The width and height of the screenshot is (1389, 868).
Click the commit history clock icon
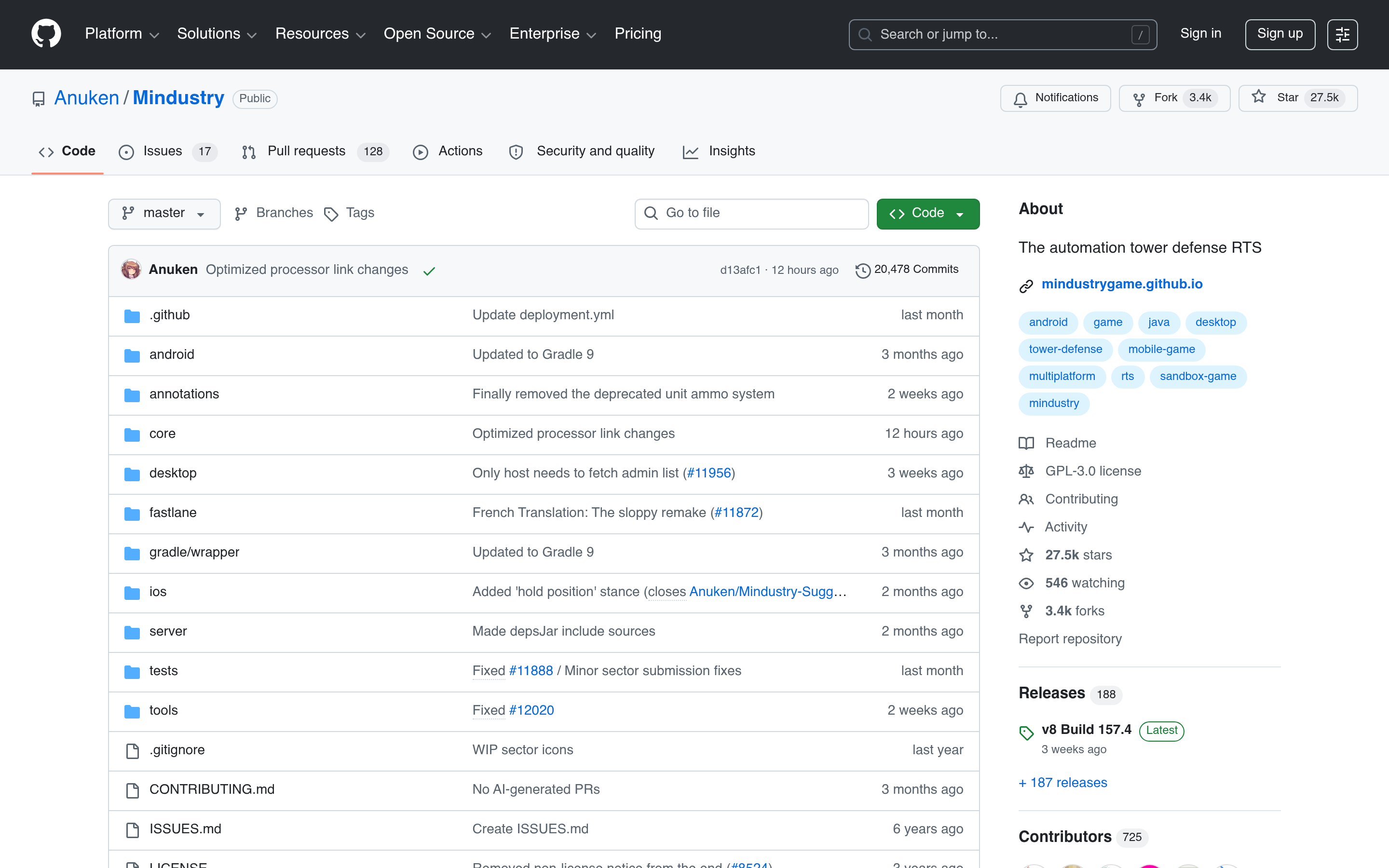(863, 271)
